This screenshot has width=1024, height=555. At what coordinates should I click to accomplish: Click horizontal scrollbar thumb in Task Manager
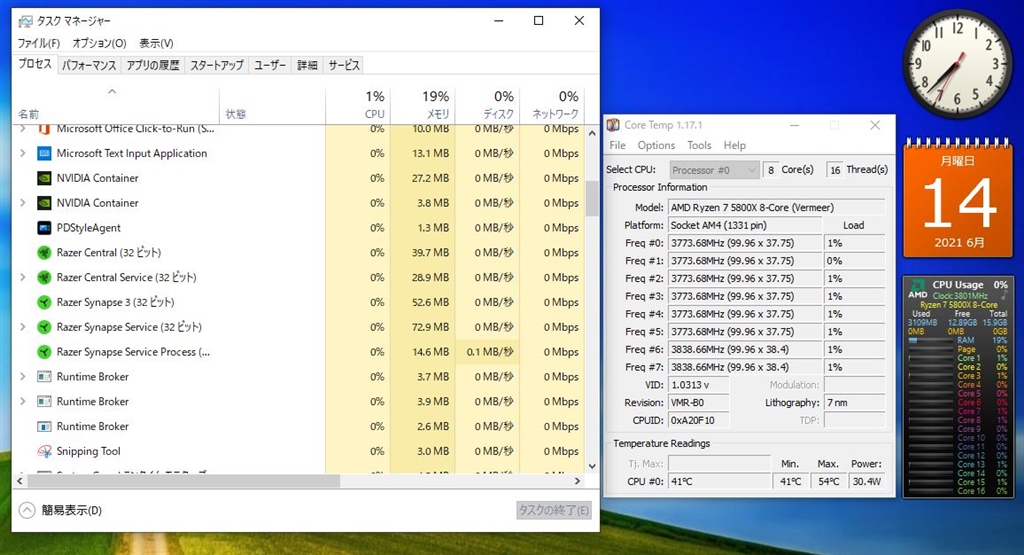pos(184,481)
